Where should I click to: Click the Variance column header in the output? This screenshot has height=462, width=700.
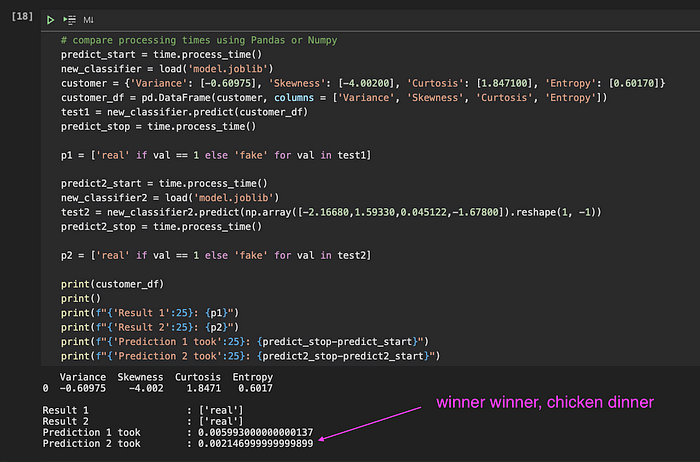pos(83,377)
